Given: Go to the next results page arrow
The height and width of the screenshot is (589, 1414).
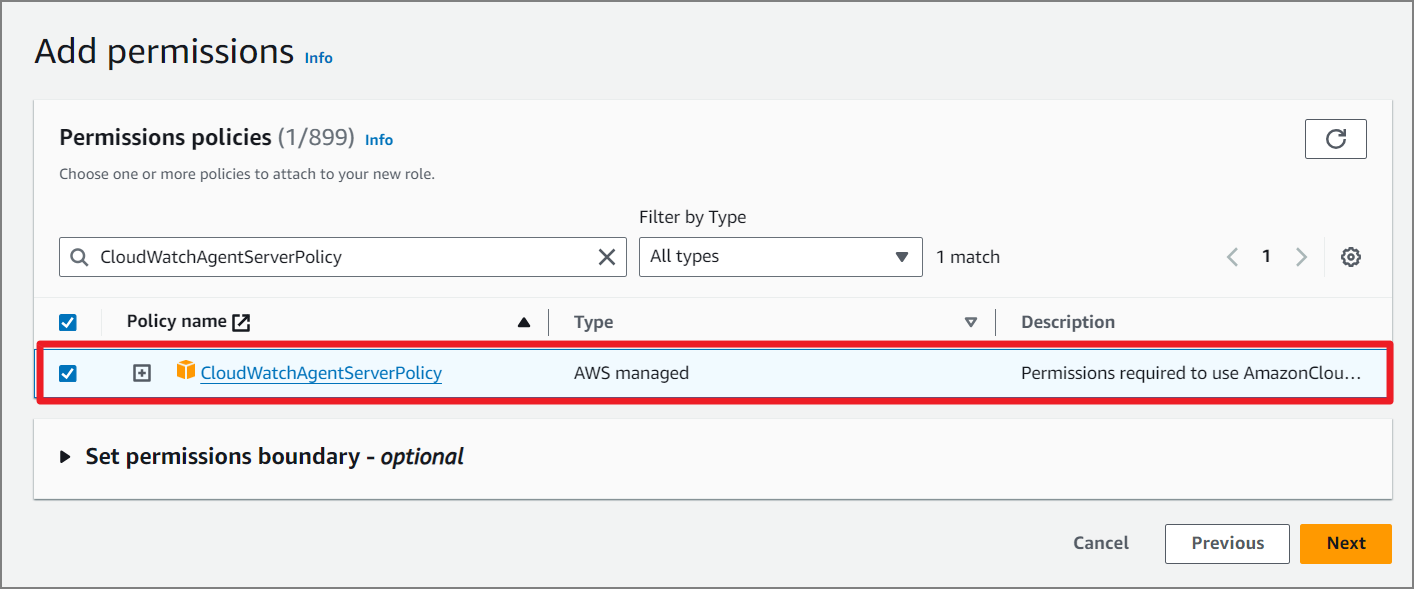Looking at the screenshot, I should 1301,257.
